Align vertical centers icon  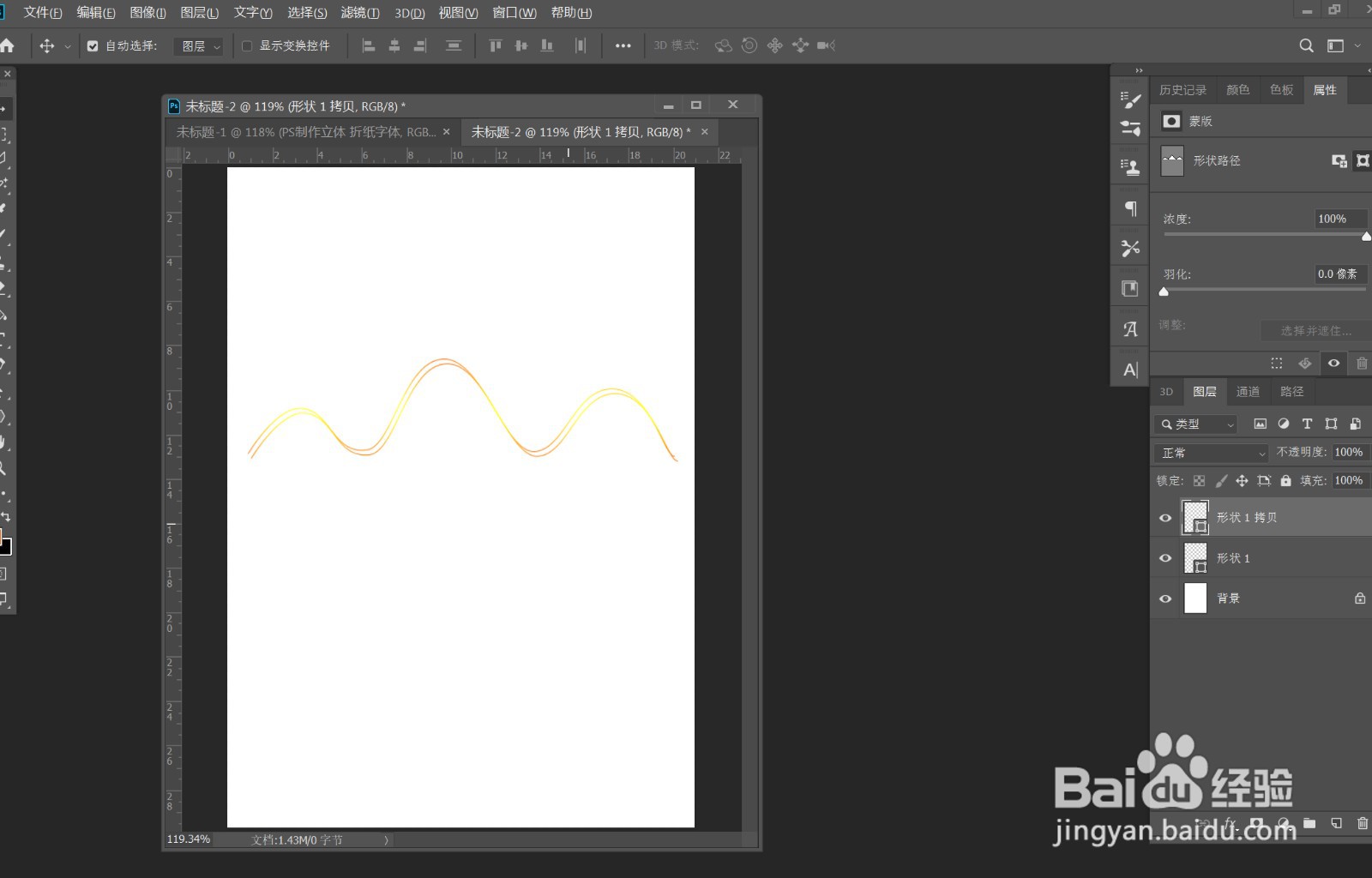click(521, 45)
